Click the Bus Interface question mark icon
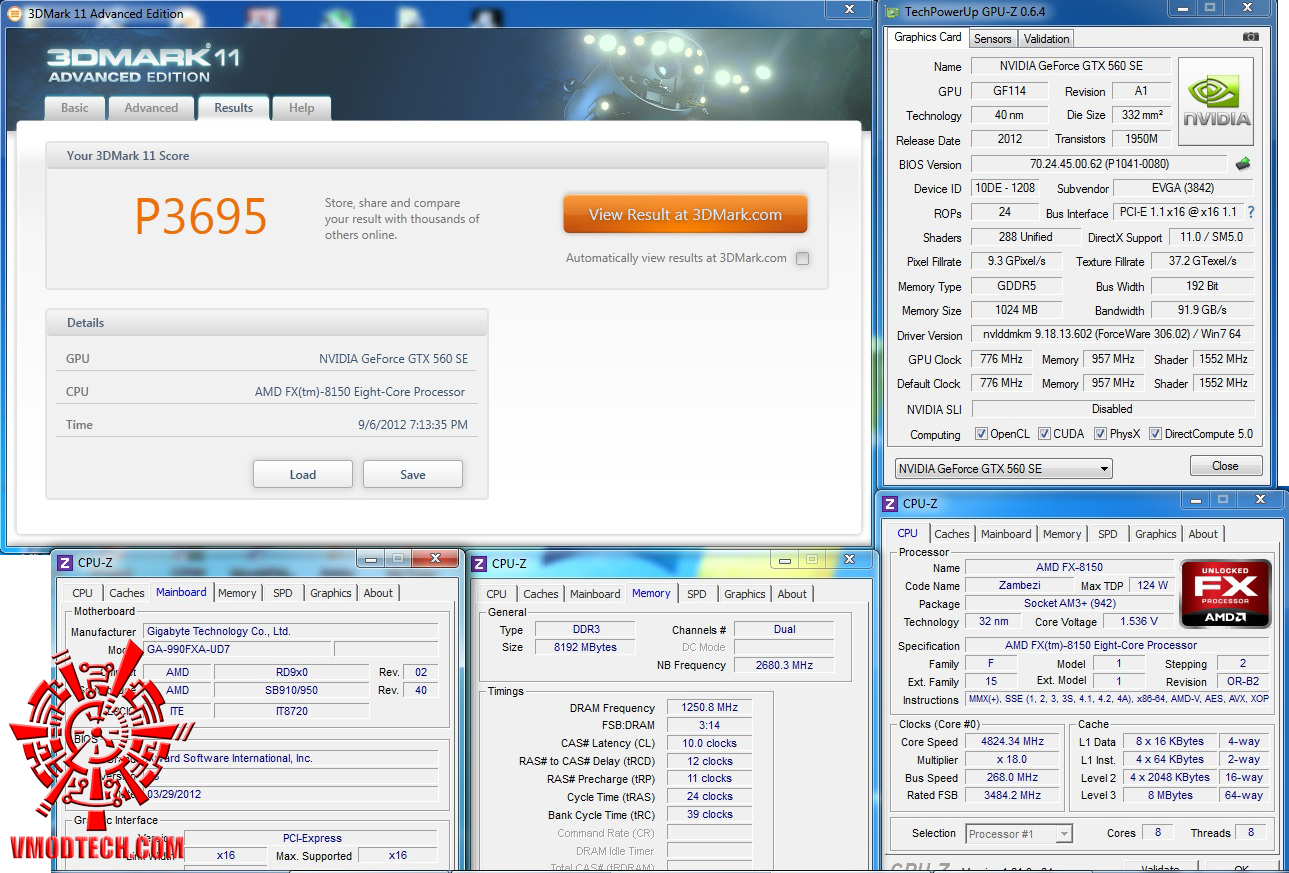 pos(1250,212)
